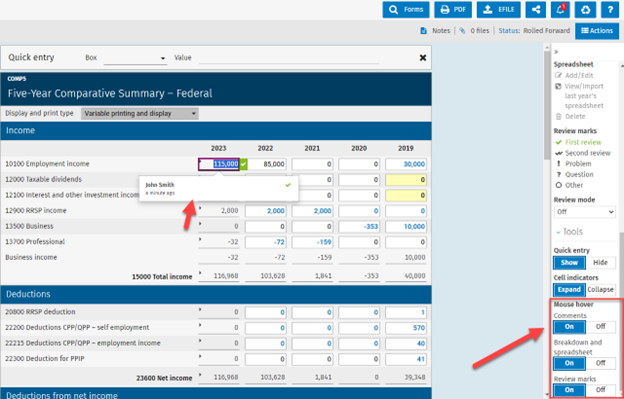This screenshot has height=399, width=624.
Task: Open the notifications bell icon
Action: [560, 10]
